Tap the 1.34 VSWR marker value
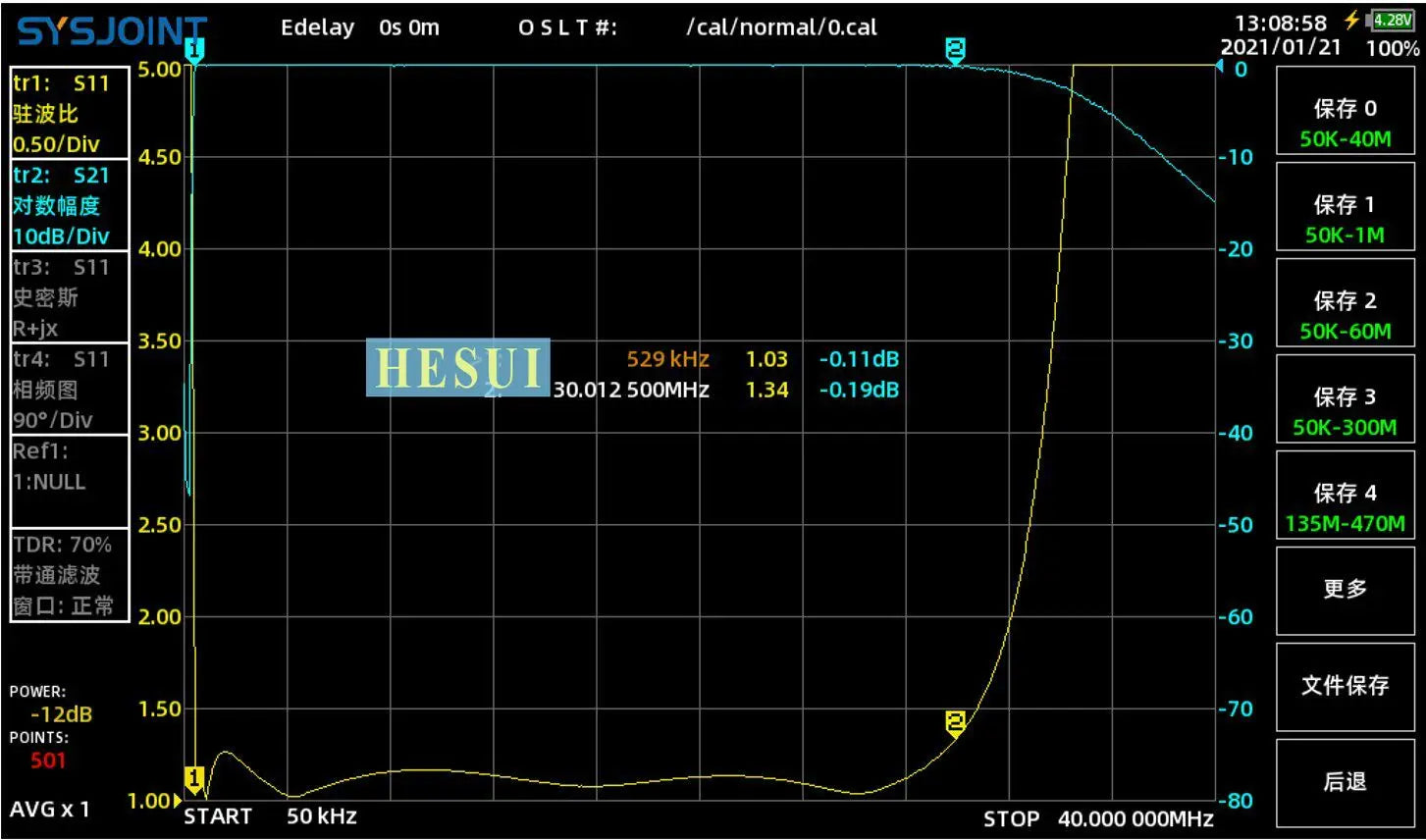Viewport: 1426px width, 840px height. click(x=766, y=390)
